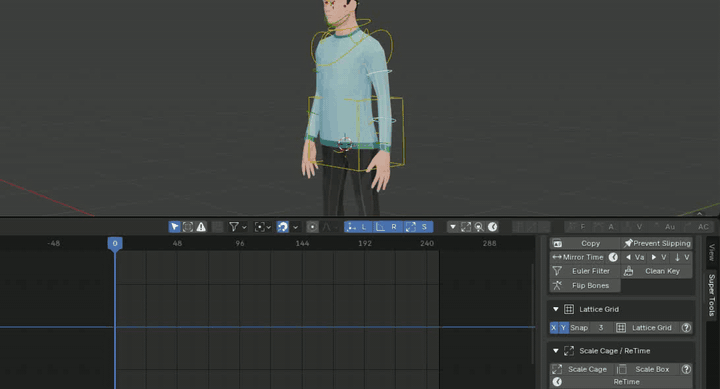Toggle the warning triangle errors-only filter
This screenshot has width=720, height=389.
pos(201,227)
